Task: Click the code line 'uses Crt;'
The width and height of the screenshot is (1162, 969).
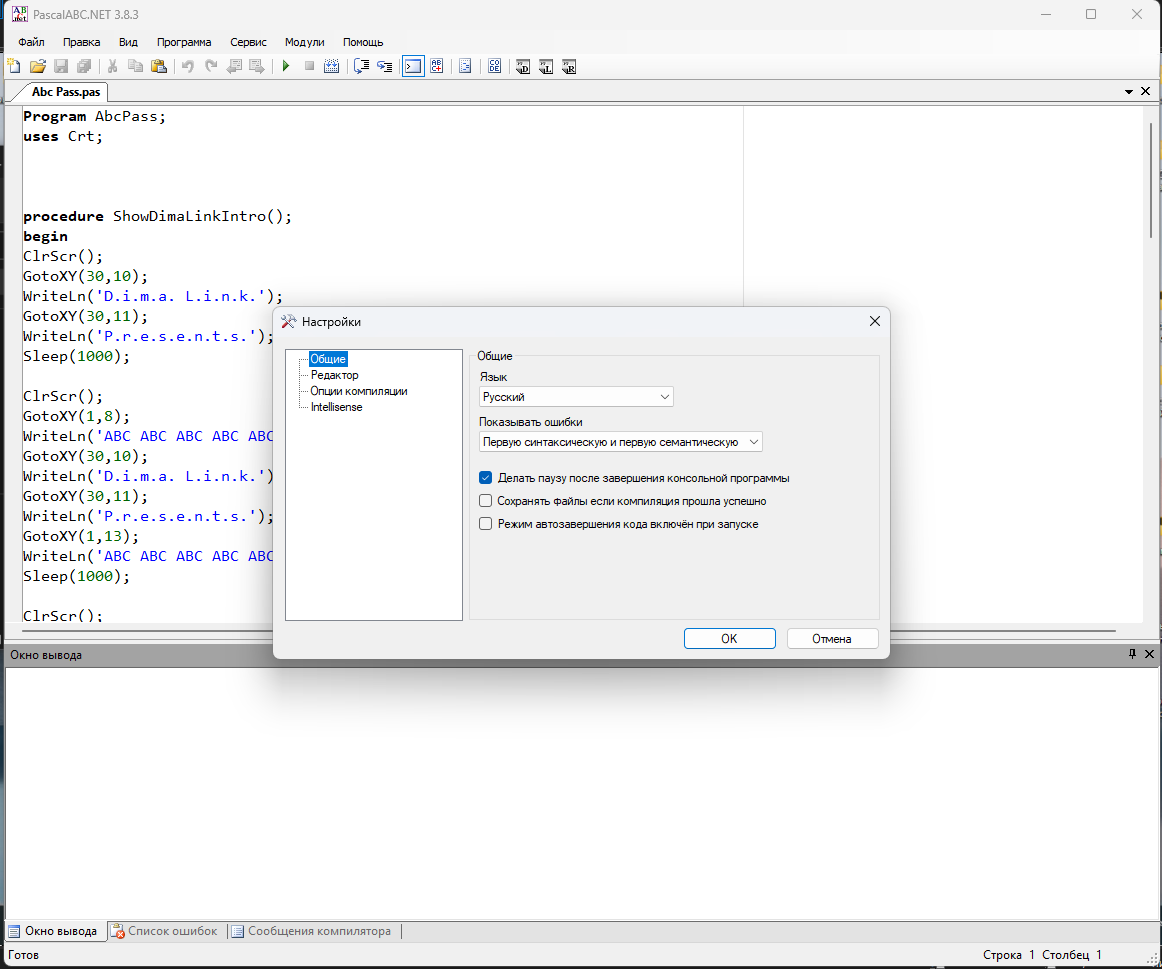Action: click(63, 136)
